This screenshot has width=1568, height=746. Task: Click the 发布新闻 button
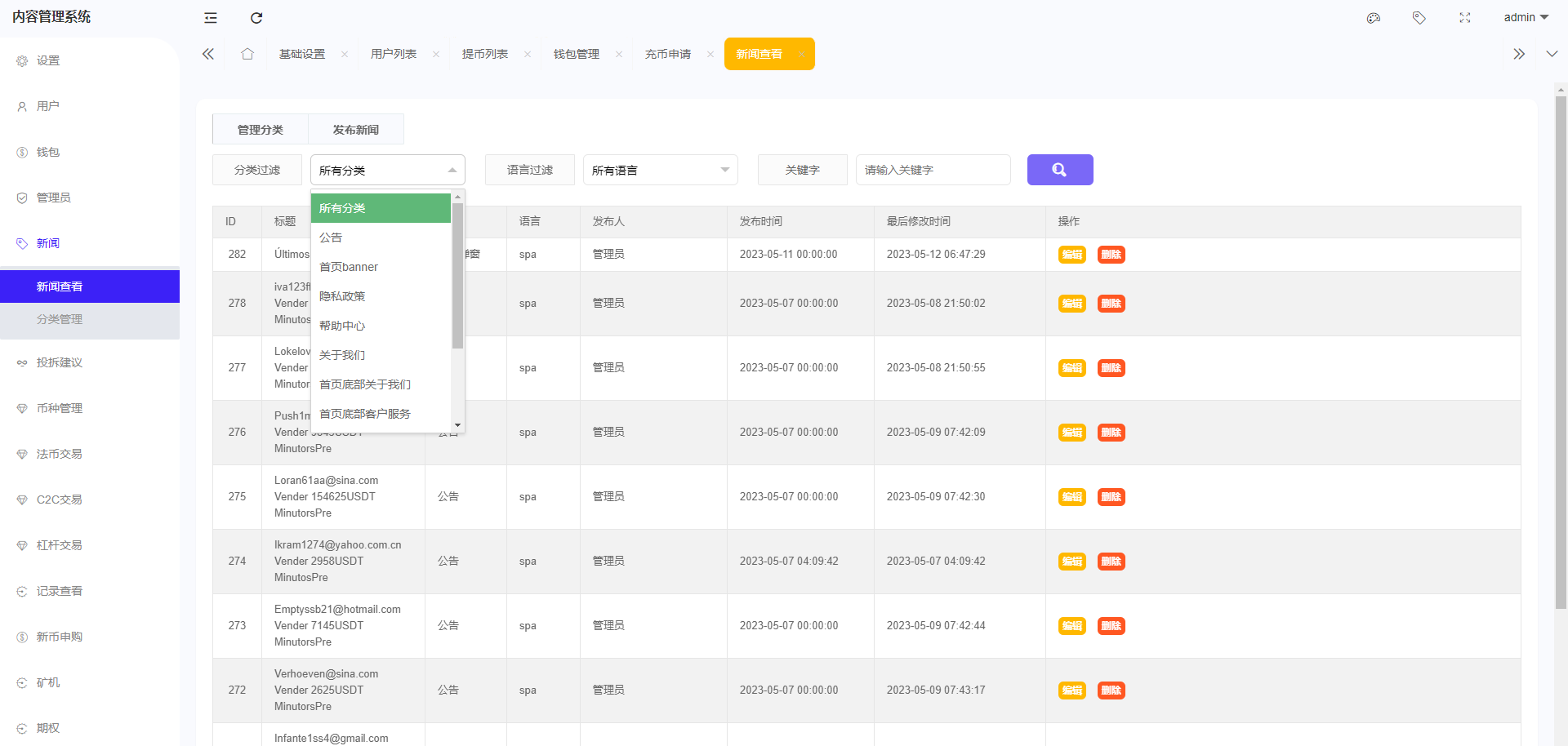pos(355,130)
